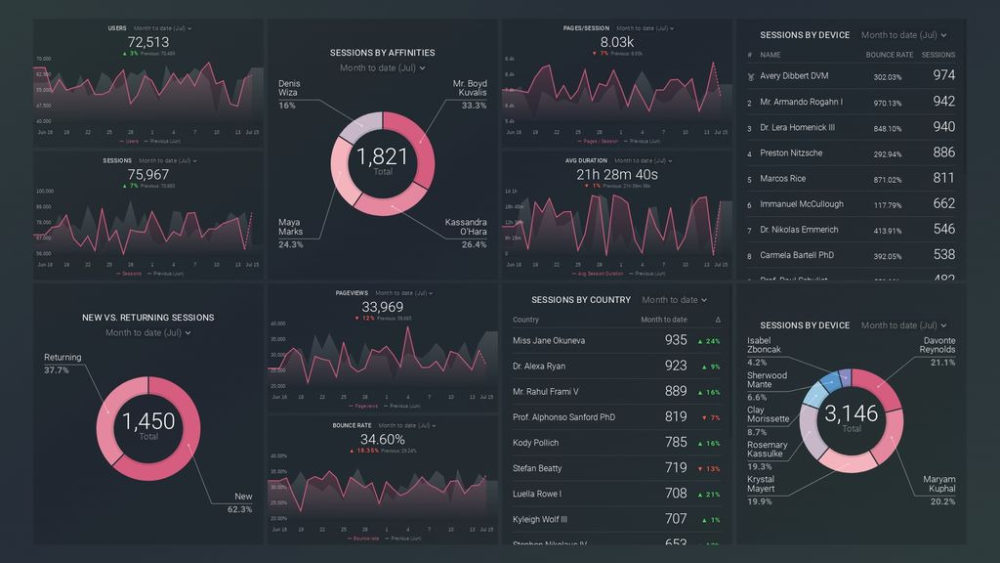The width and height of the screenshot is (1000, 563).
Task: Expand Month to date dropdown under New vs. Returning Sessions
Action: 148,333
